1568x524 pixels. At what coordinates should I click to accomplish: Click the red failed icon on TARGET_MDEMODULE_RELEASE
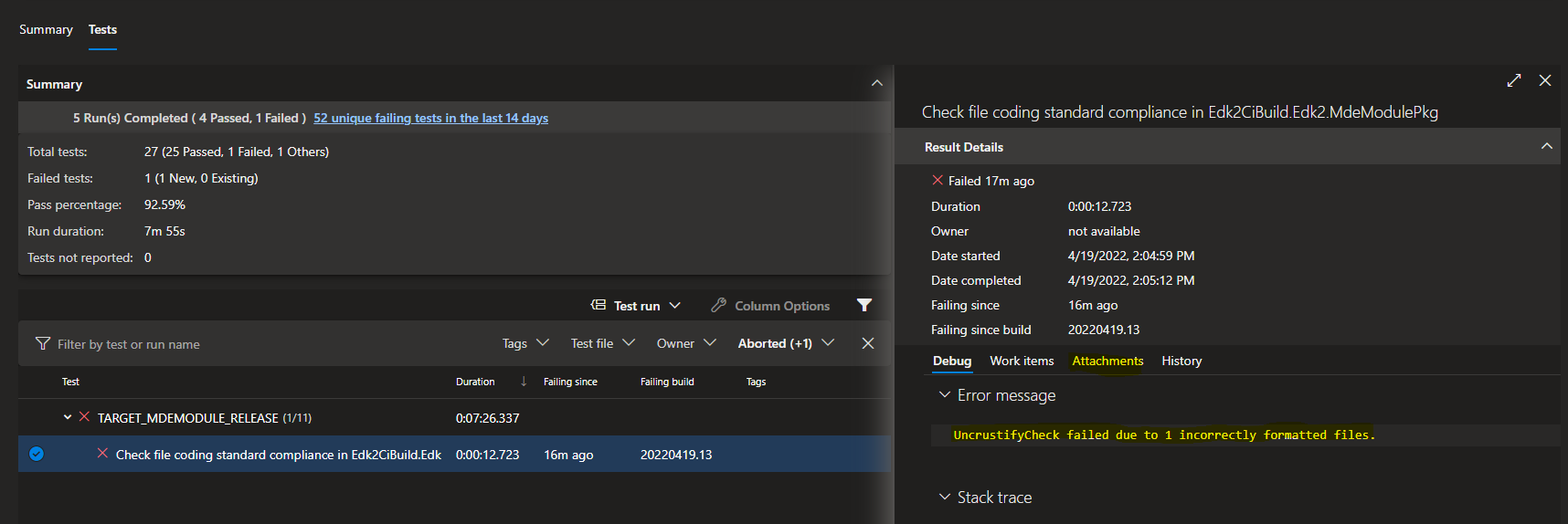coord(84,417)
